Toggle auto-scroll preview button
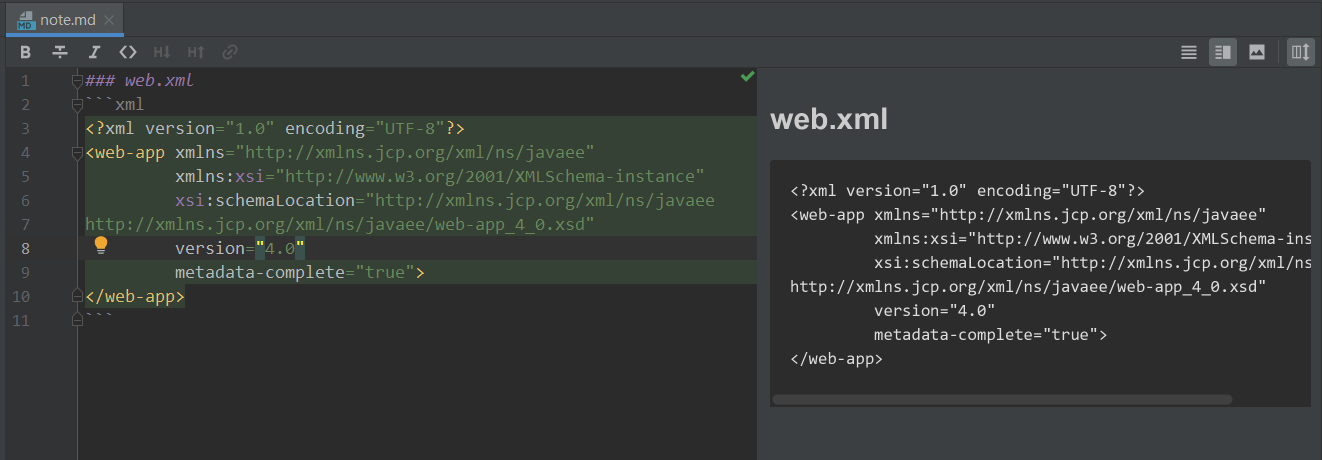 point(1300,52)
